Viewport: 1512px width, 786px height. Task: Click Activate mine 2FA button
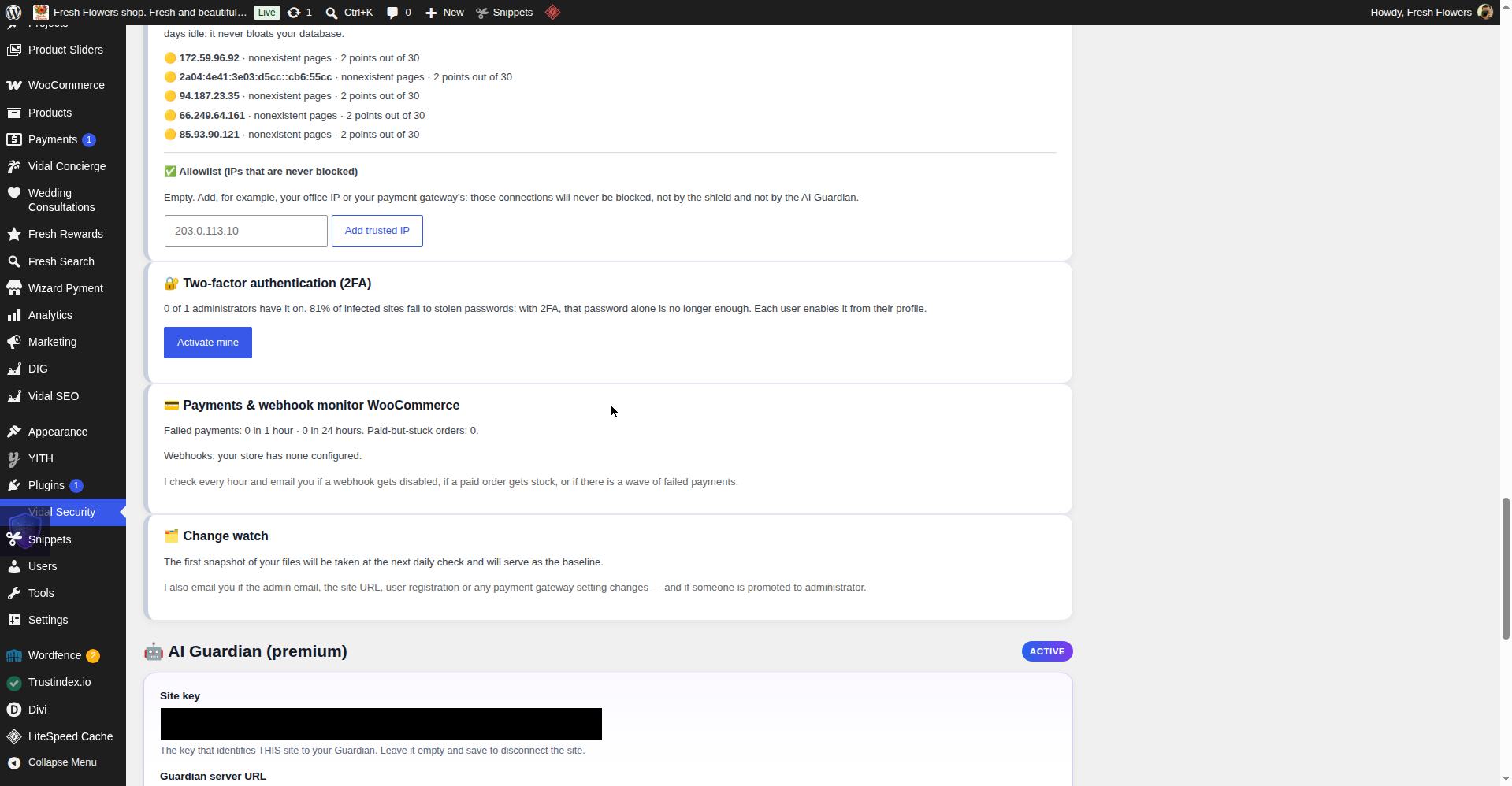coord(208,343)
